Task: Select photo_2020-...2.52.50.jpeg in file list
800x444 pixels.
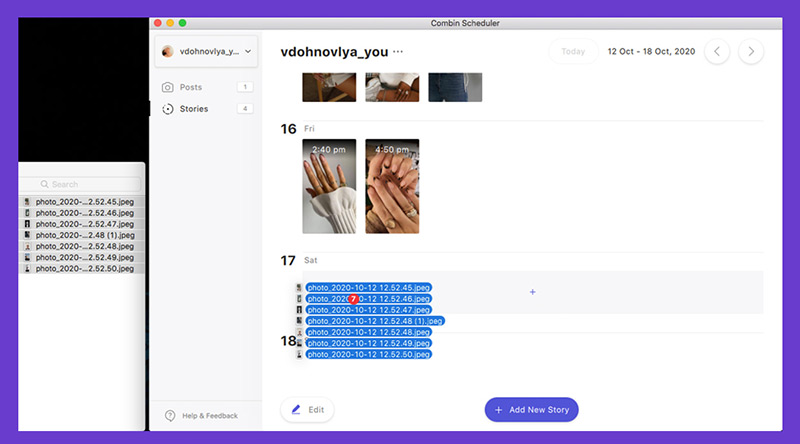Action: (82, 268)
